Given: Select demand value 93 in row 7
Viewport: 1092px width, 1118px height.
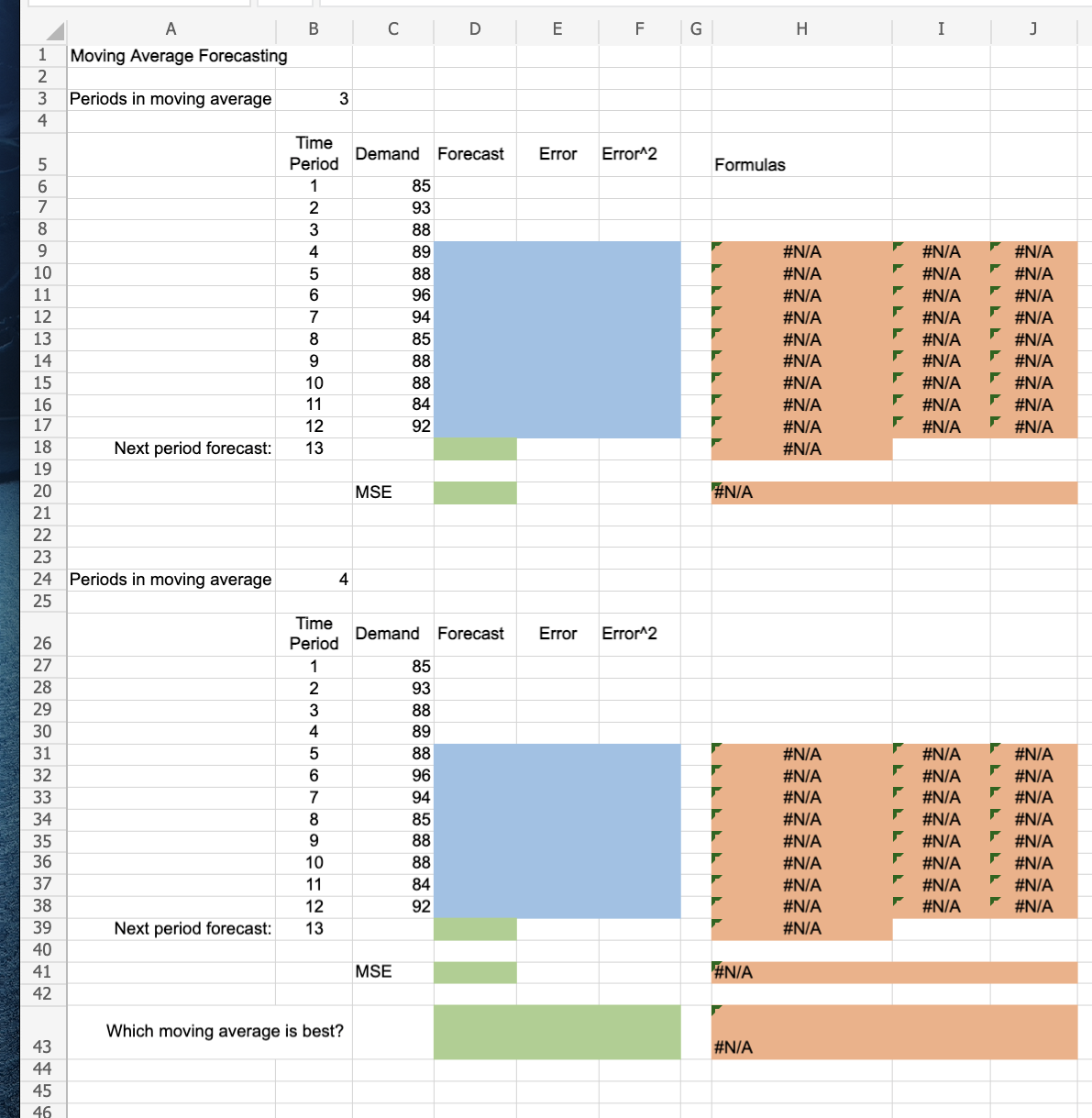Looking at the screenshot, I should click(393, 208).
